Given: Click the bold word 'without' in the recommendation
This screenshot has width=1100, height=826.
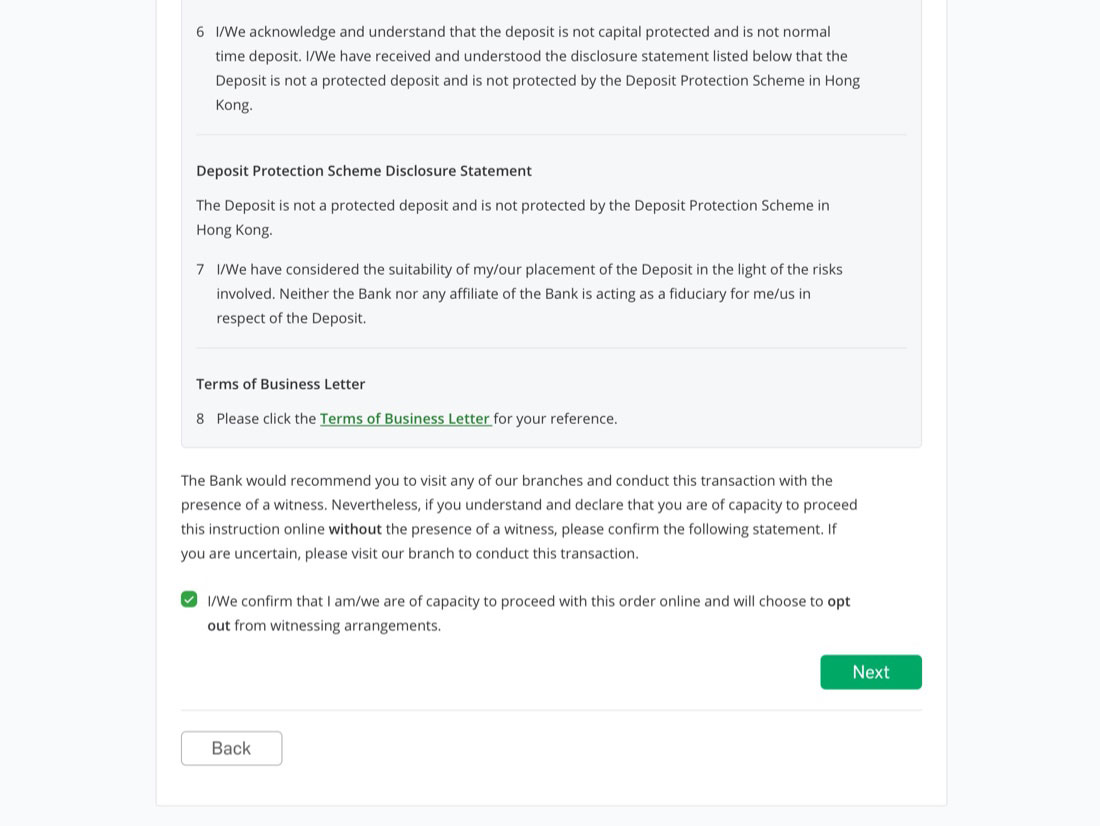Looking at the screenshot, I should [x=355, y=529].
